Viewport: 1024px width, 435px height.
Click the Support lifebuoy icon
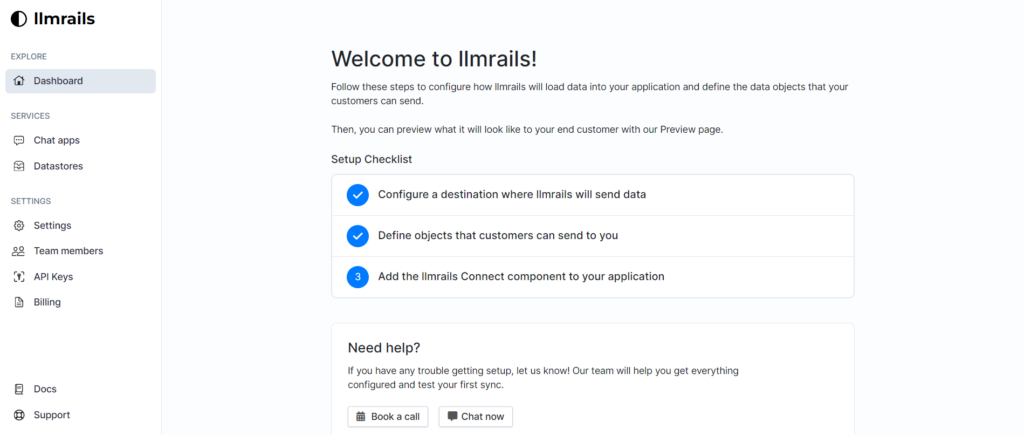(19, 415)
